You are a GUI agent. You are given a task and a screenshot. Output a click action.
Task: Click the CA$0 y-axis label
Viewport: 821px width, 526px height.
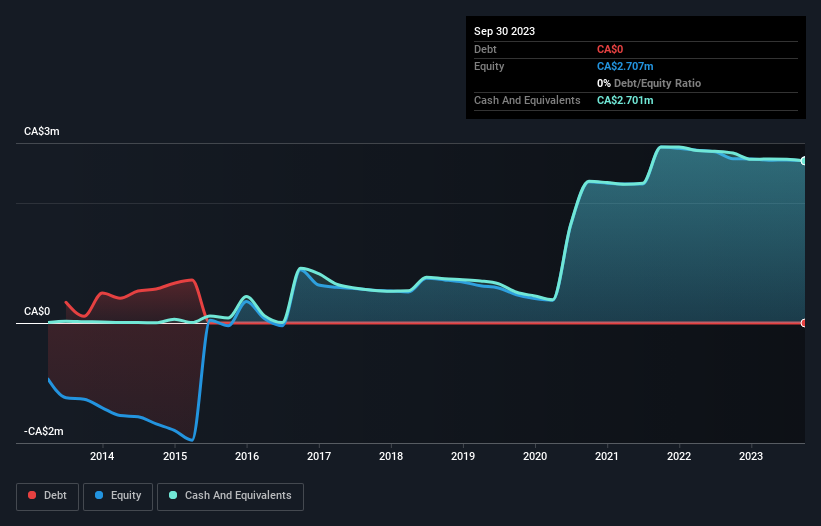[37, 311]
